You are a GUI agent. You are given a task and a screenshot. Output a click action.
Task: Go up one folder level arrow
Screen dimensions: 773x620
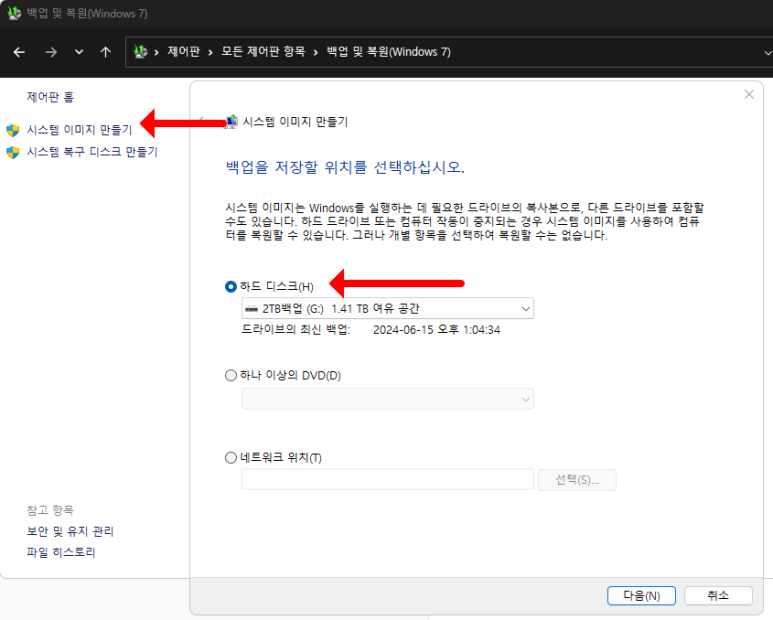click(105, 52)
